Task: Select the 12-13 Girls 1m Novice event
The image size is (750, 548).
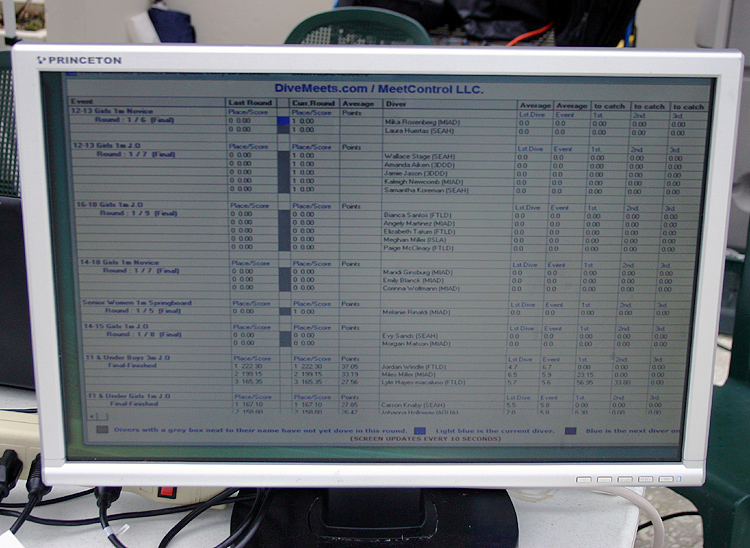Action: click(x=112, y=111)
